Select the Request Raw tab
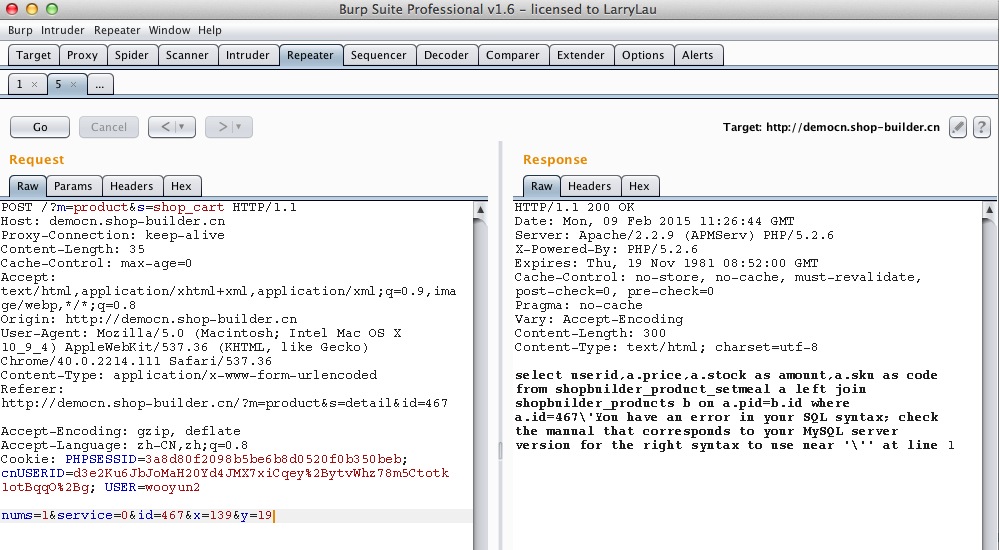 pos(27,186)
